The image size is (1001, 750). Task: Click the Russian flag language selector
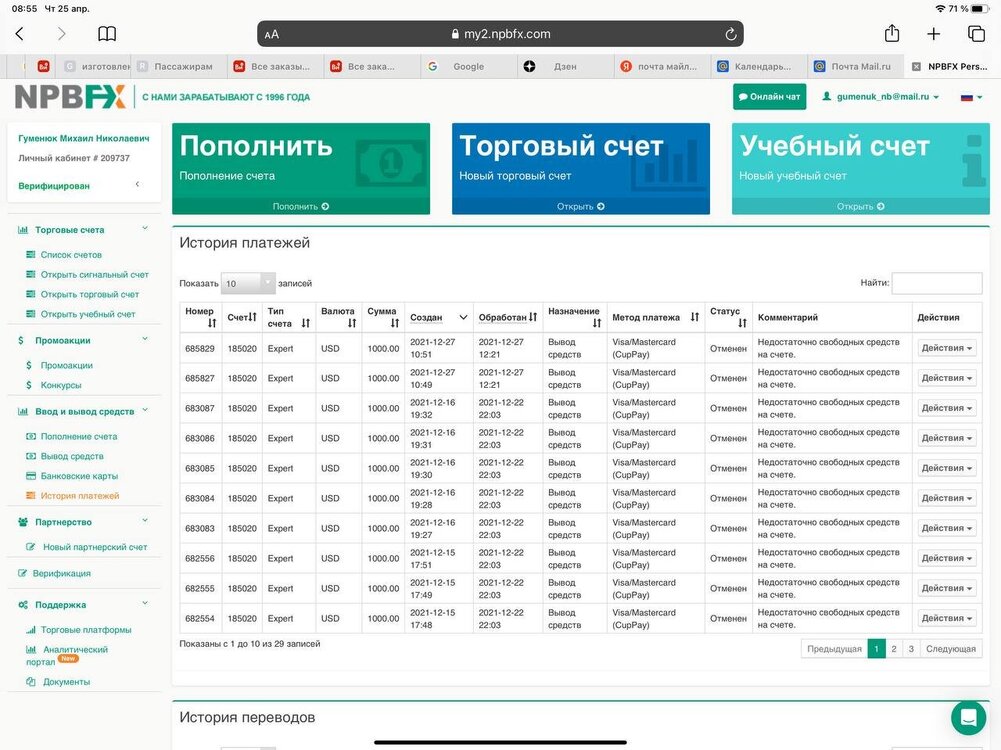click(971, 97)
